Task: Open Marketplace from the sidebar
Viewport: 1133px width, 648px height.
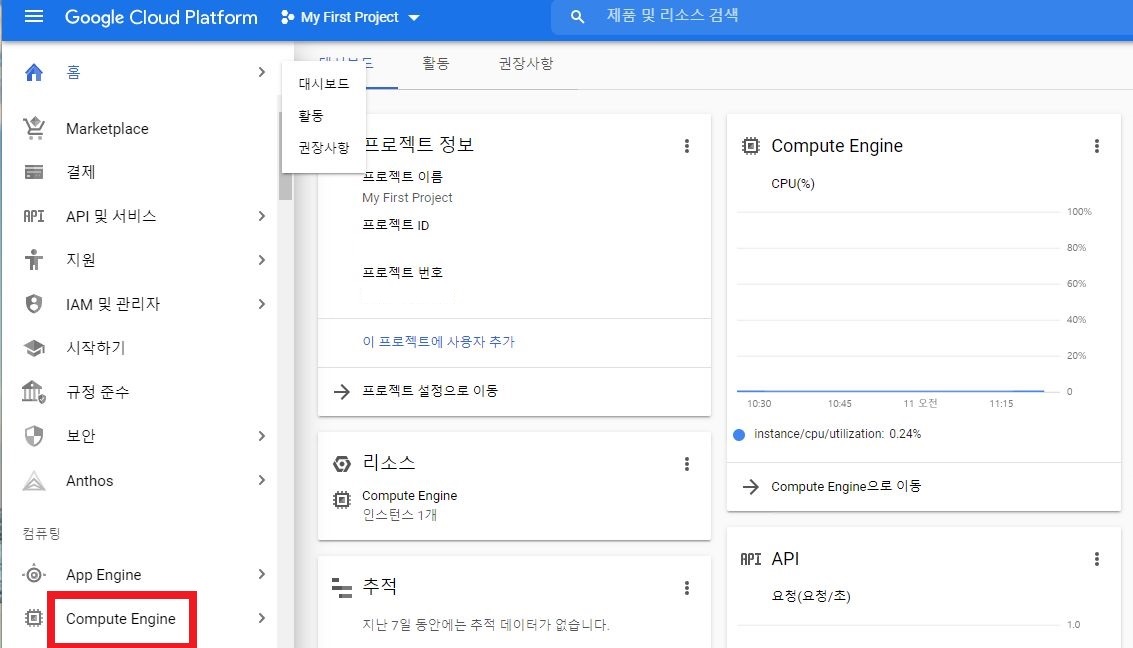Action: coord(107,129)
